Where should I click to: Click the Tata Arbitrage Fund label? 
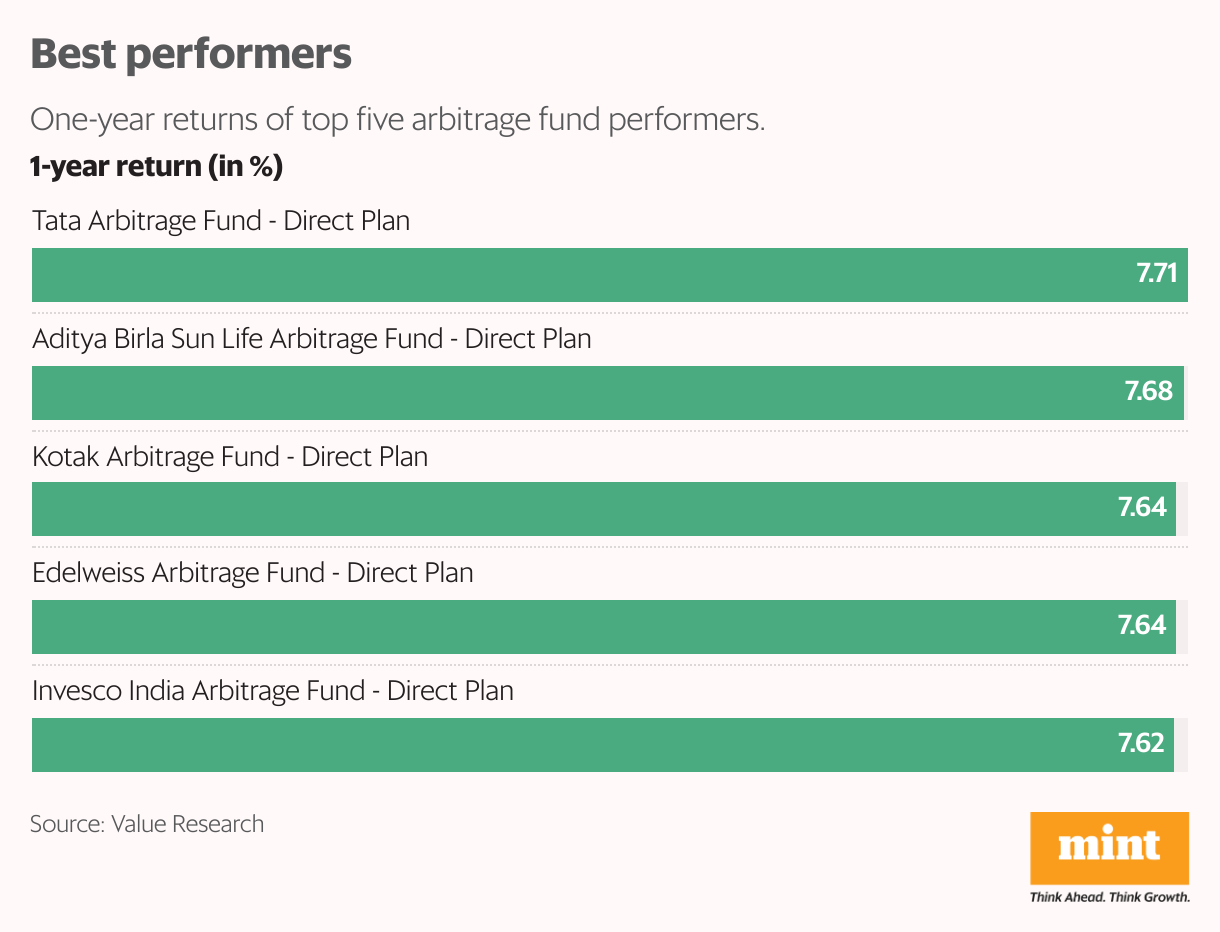pyautogui.click(x=221, y=221)
